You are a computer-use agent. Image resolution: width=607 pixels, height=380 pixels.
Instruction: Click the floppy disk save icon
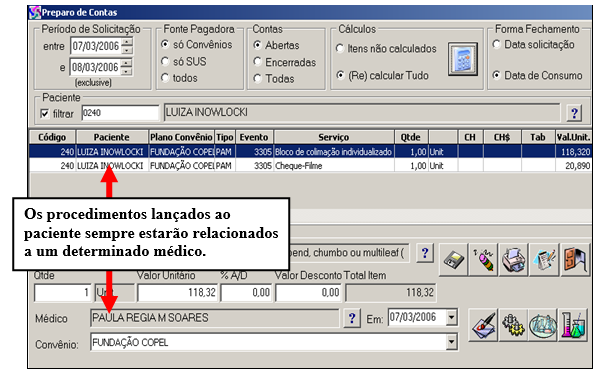453,260
